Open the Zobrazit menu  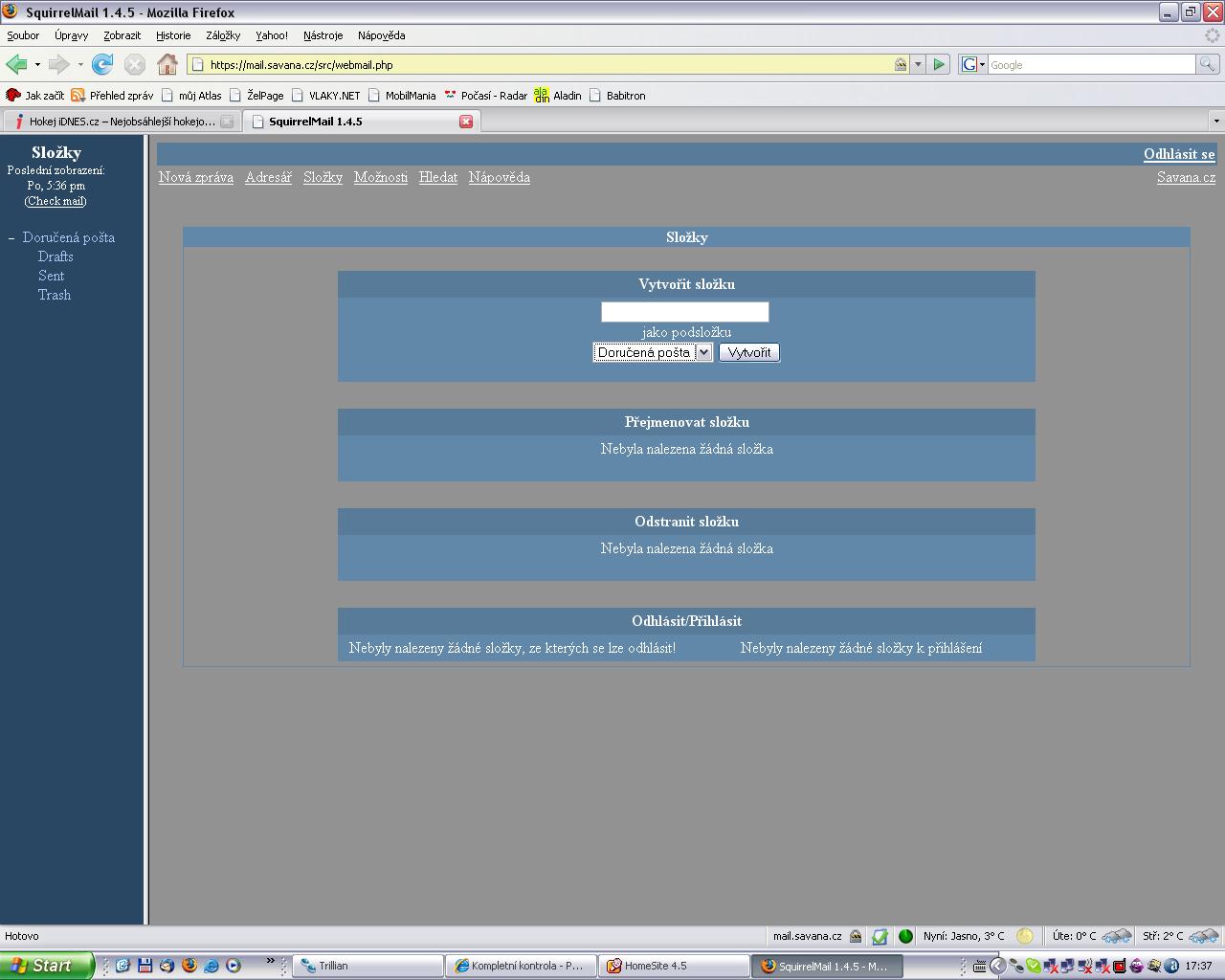coord(122,35)
